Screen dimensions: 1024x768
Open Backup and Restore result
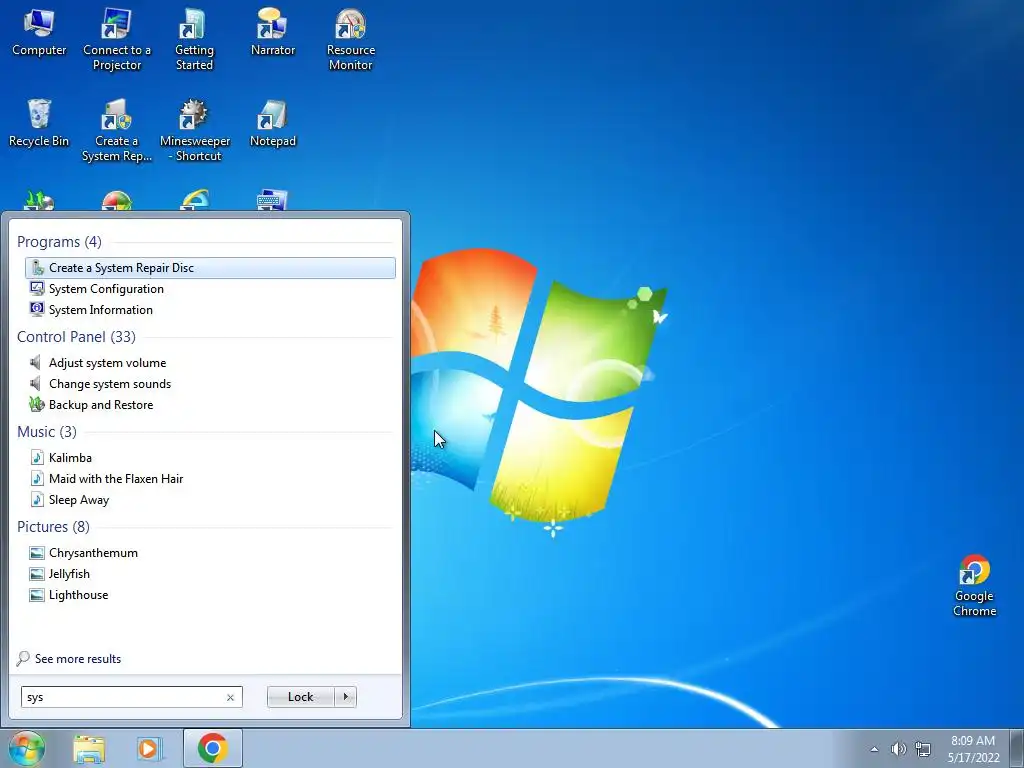tap(210, 404)
